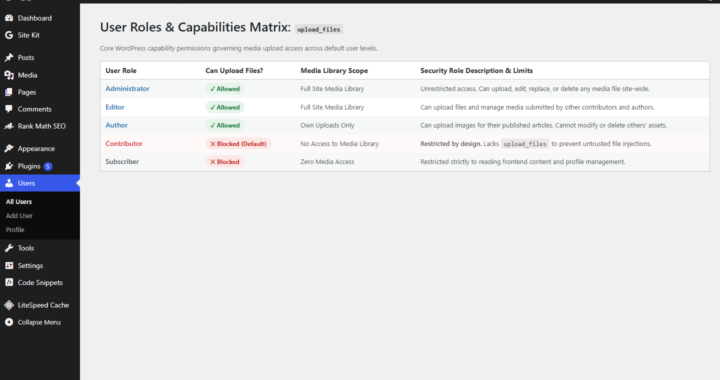Image resolution: width=720 pixels, height=380 pixels.
Task: Open Site Kit via its G icon
Action: 9,35
